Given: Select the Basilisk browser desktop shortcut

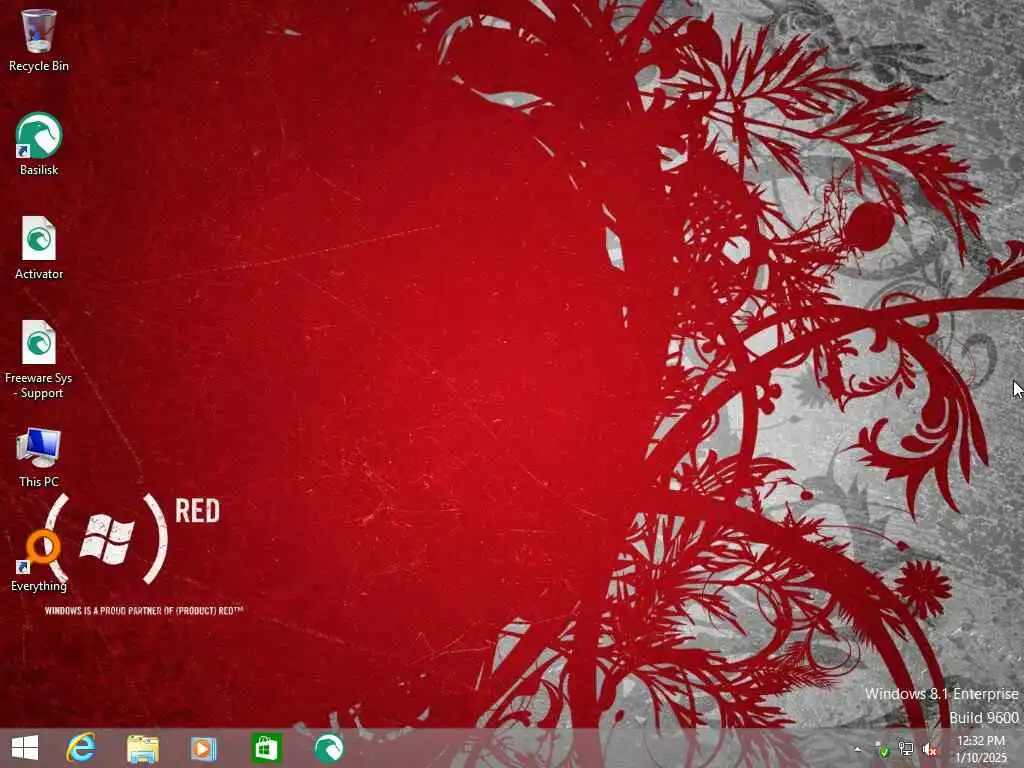Looking at the screenshot, I should 39,144.
